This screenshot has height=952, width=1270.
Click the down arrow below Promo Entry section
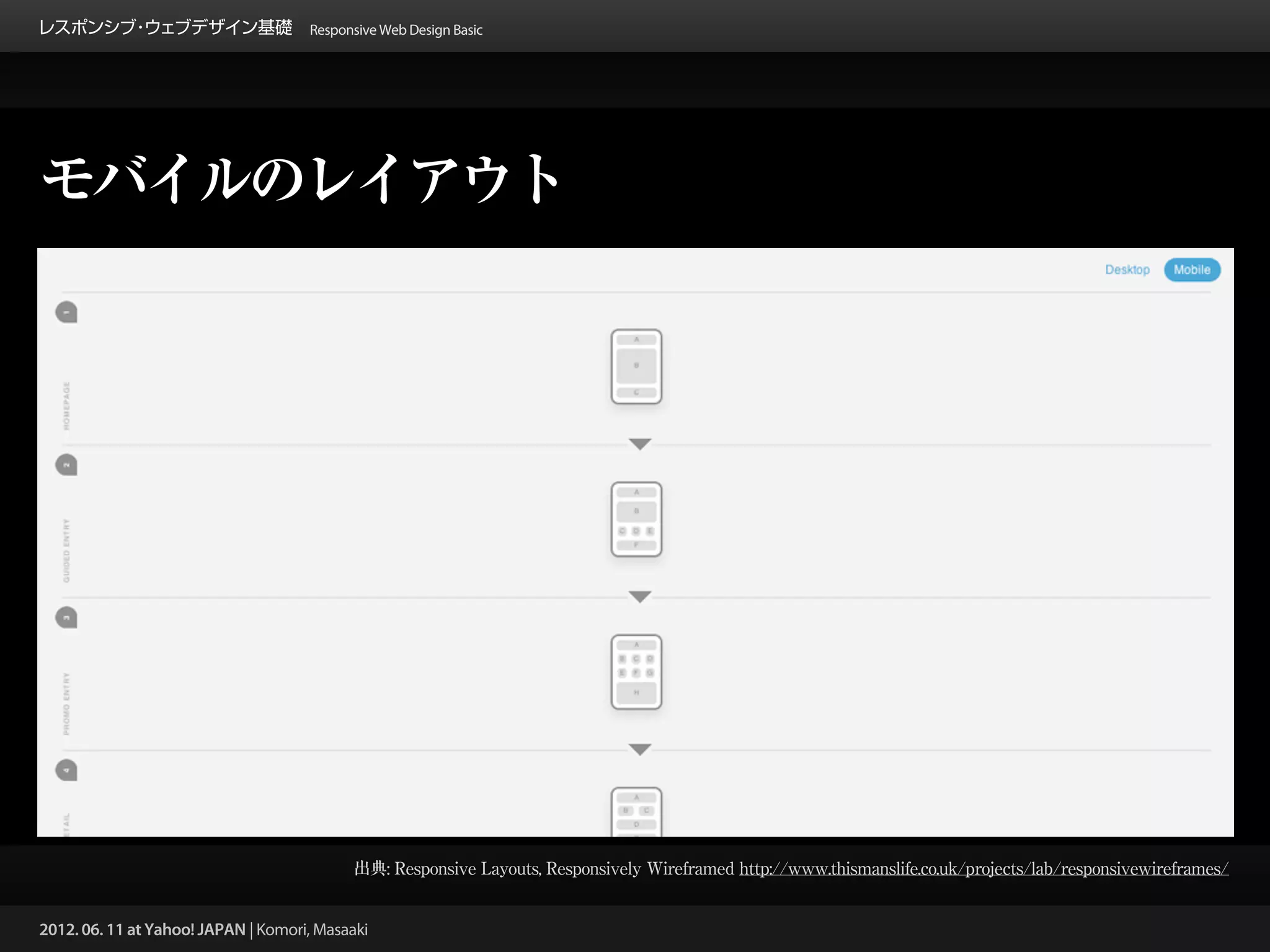pos(640,749)
